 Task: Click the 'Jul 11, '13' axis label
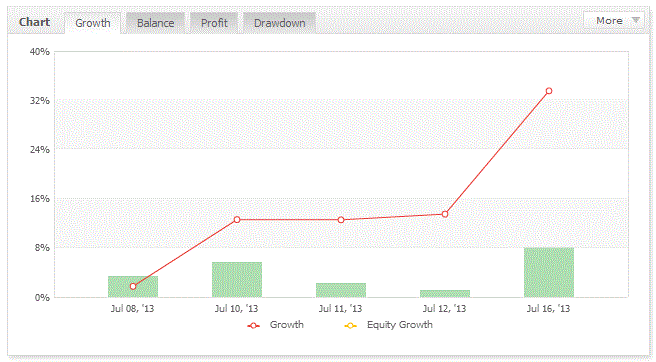pos(340,309)
